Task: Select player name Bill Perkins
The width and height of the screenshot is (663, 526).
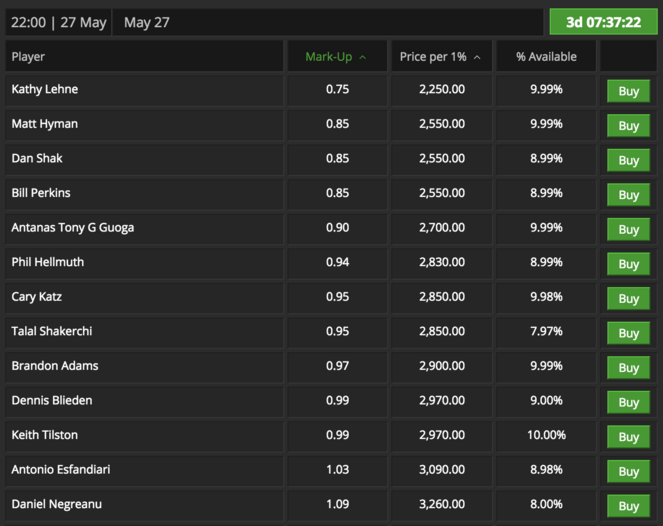Action: (41, 193)
